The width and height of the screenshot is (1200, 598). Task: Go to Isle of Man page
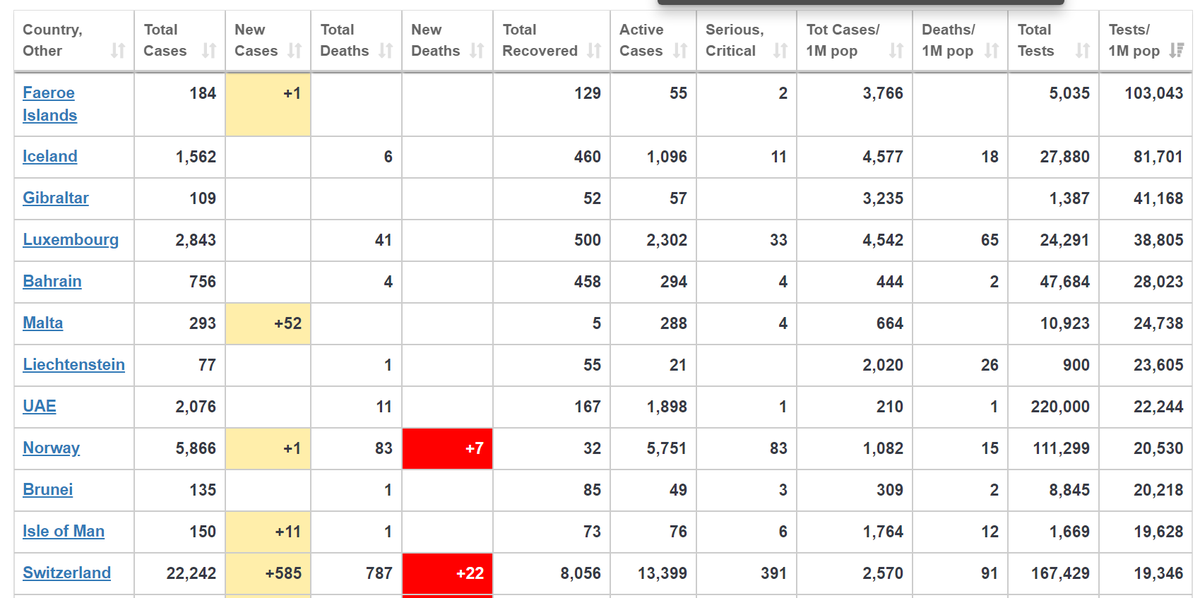pos(64,532)
